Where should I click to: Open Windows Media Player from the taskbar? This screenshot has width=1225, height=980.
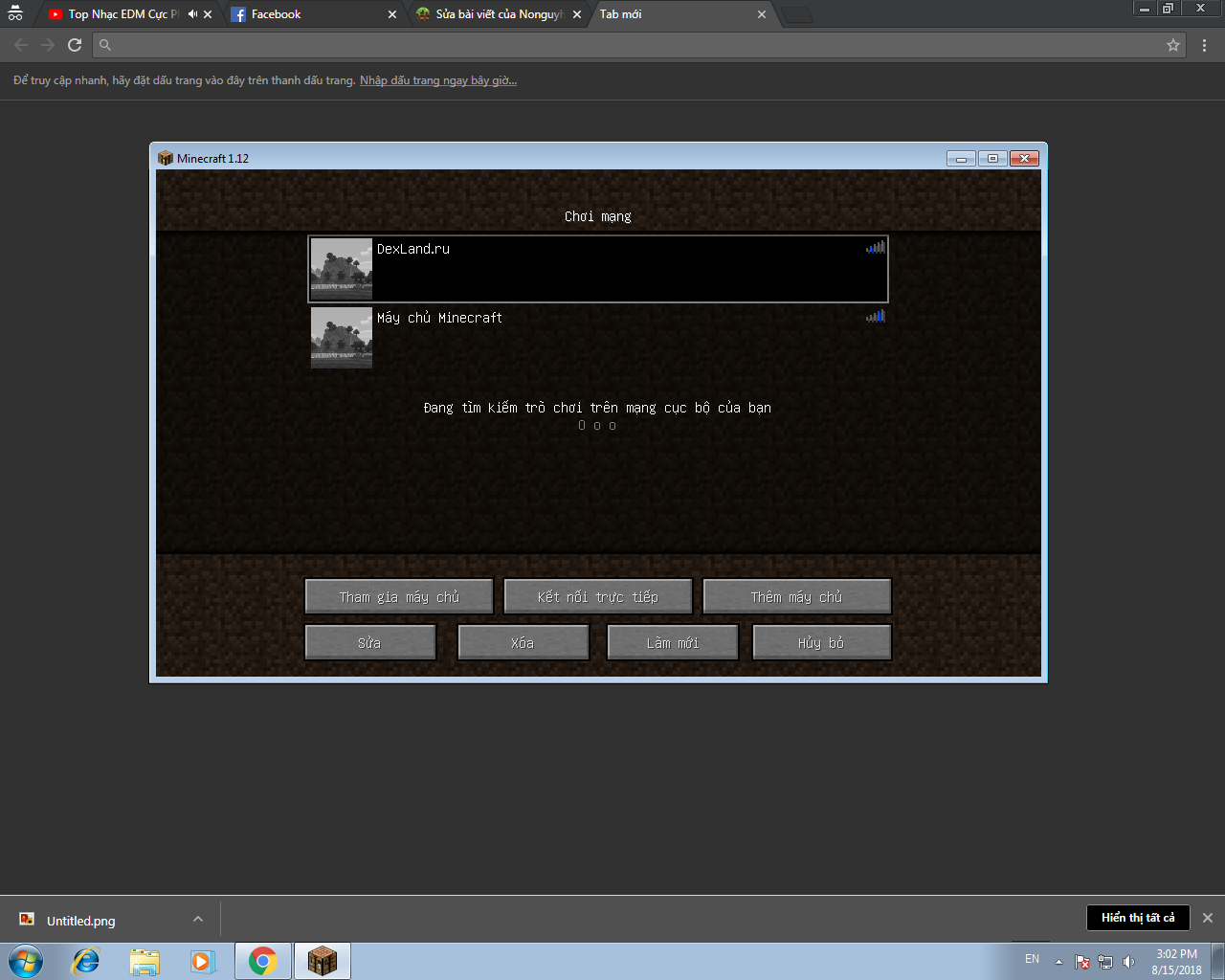(203, 961)
